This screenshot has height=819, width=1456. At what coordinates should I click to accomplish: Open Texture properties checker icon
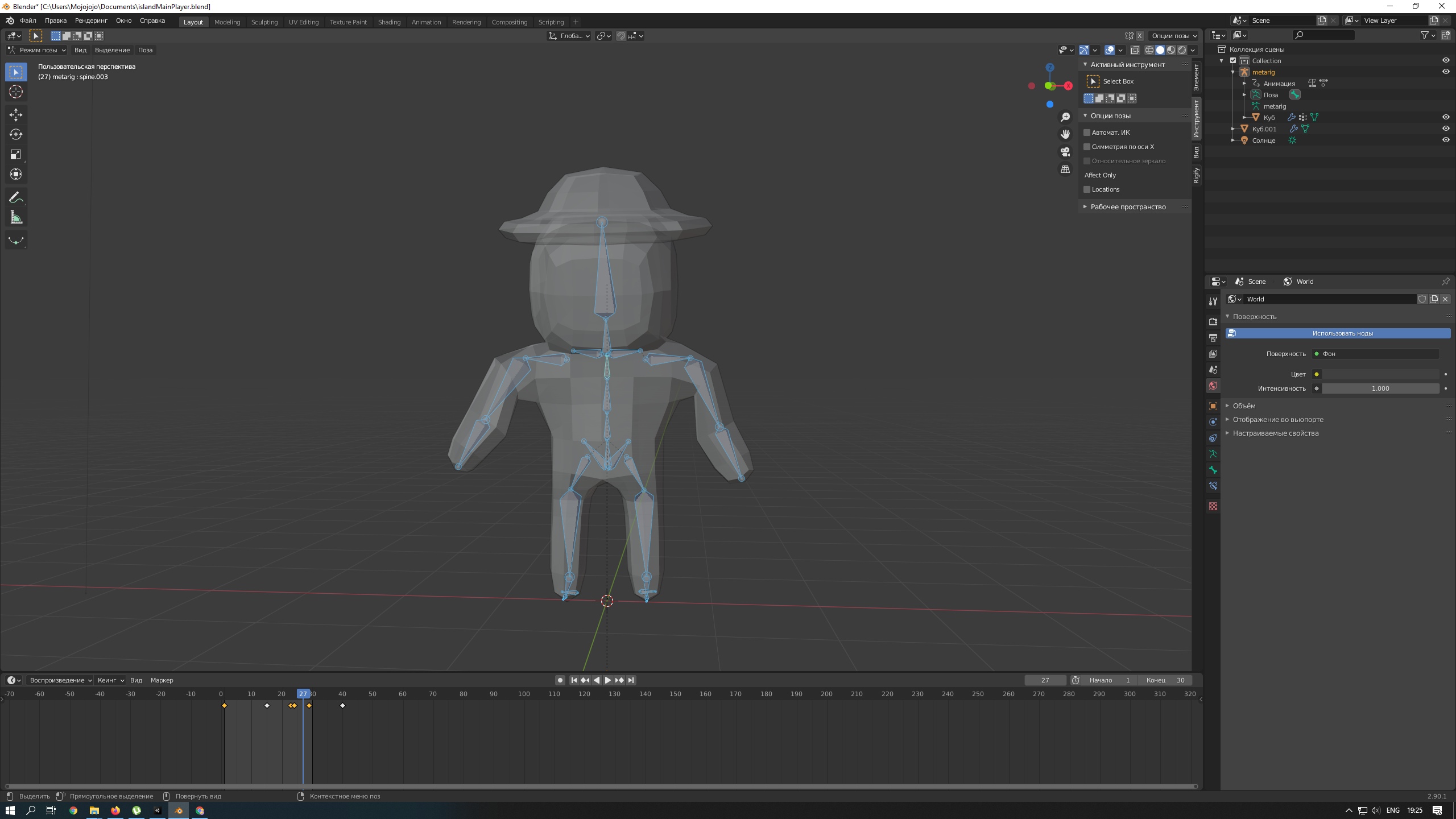click(1213, 506)
